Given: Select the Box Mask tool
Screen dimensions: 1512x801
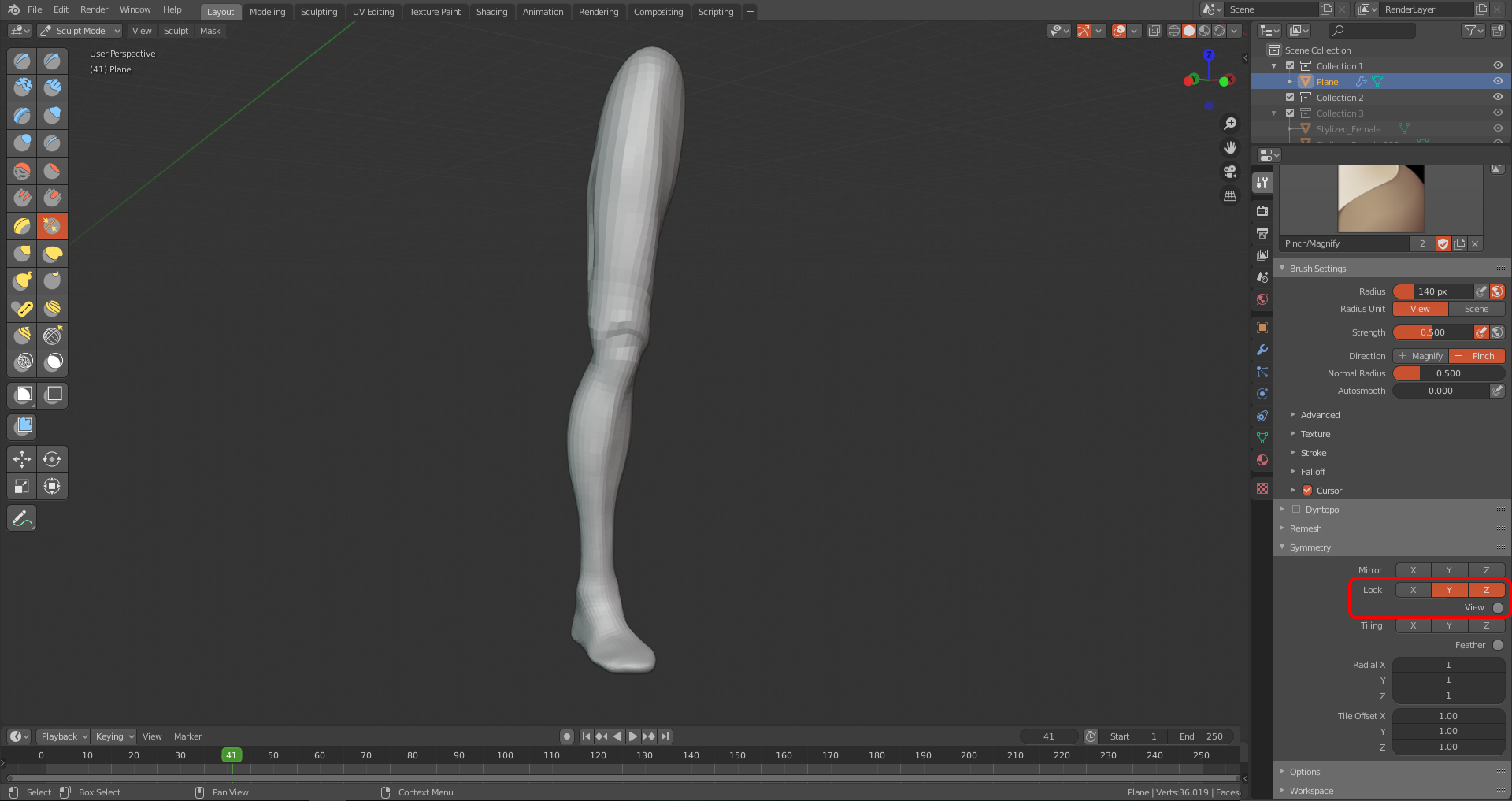Looking at the screenshot, I should click(22, 395).
